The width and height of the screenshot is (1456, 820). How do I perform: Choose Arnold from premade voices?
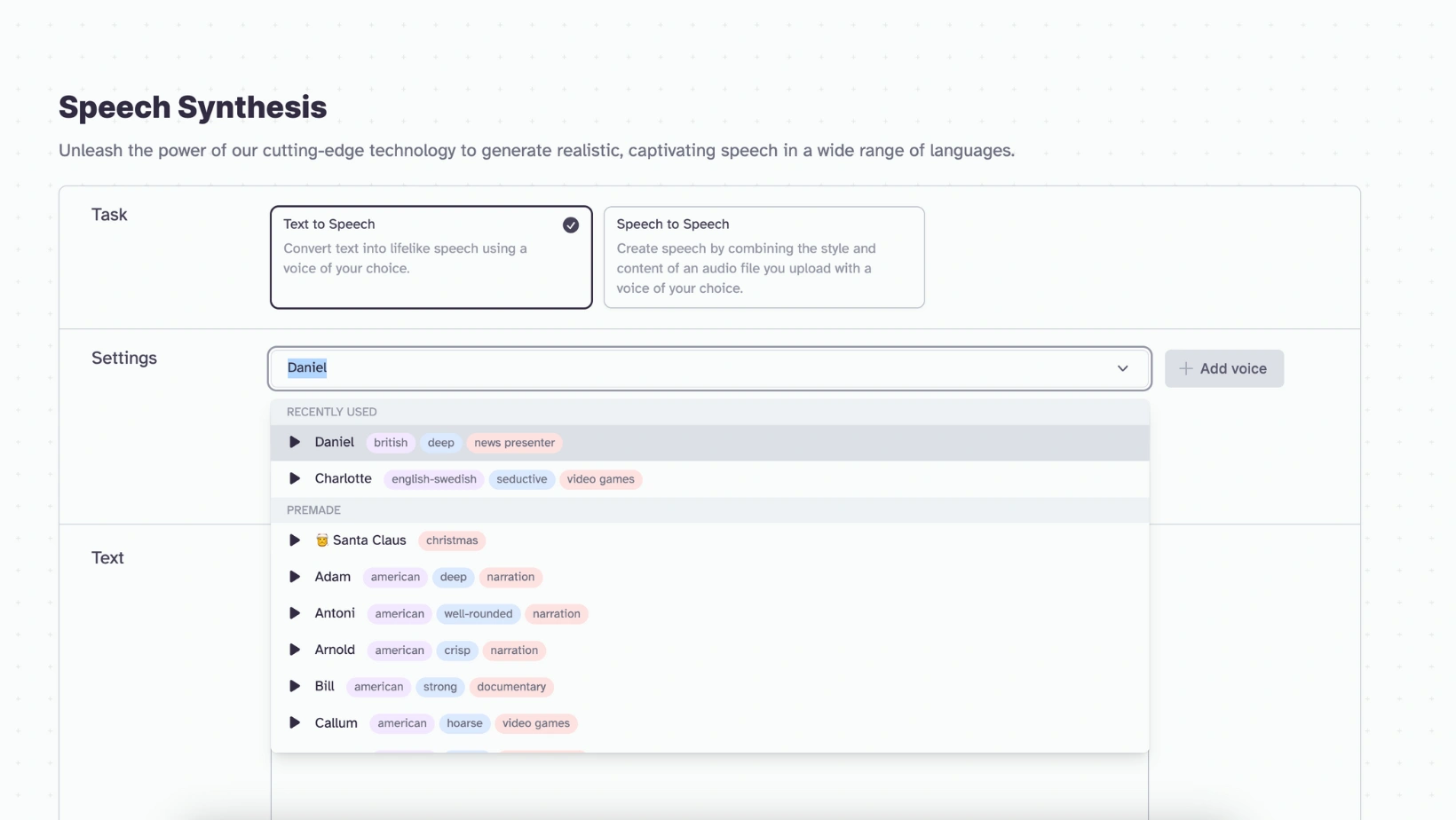(x=710, y=650)
